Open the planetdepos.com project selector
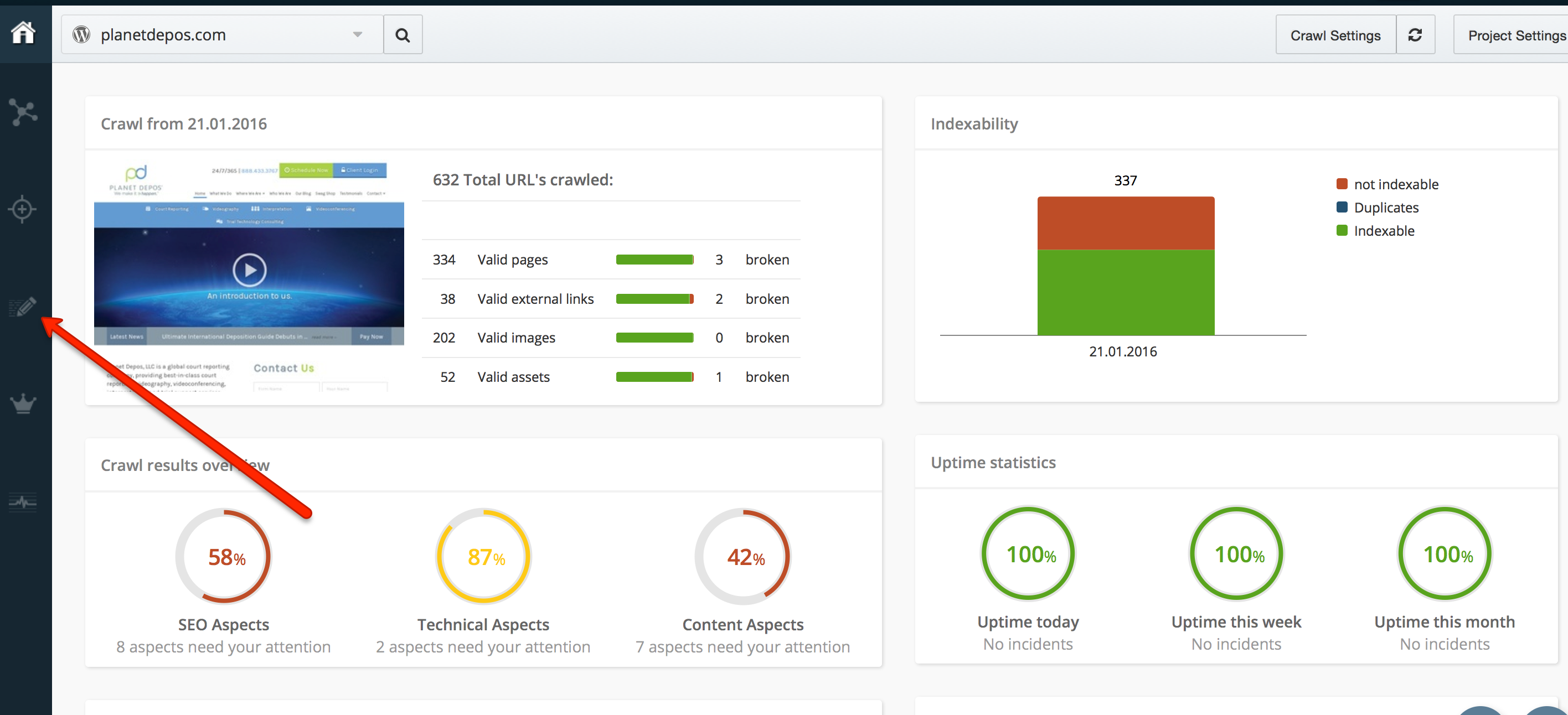Viewport: 1568px width, 715px height. (222, 35)
